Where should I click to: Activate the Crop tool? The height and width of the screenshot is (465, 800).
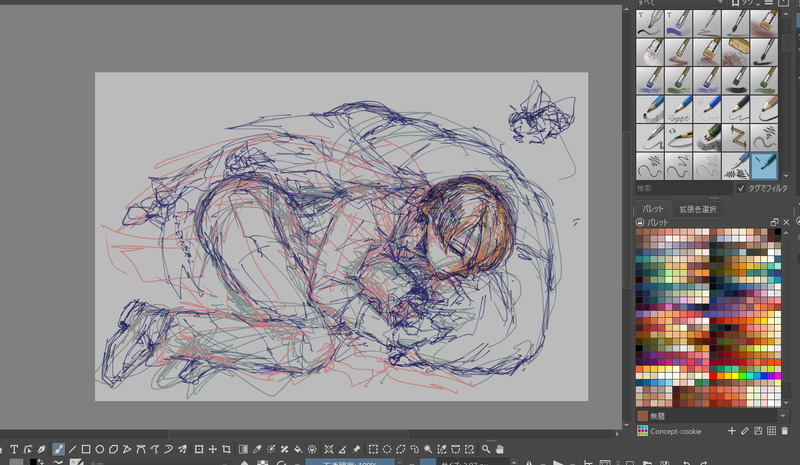tap(227, 449)
